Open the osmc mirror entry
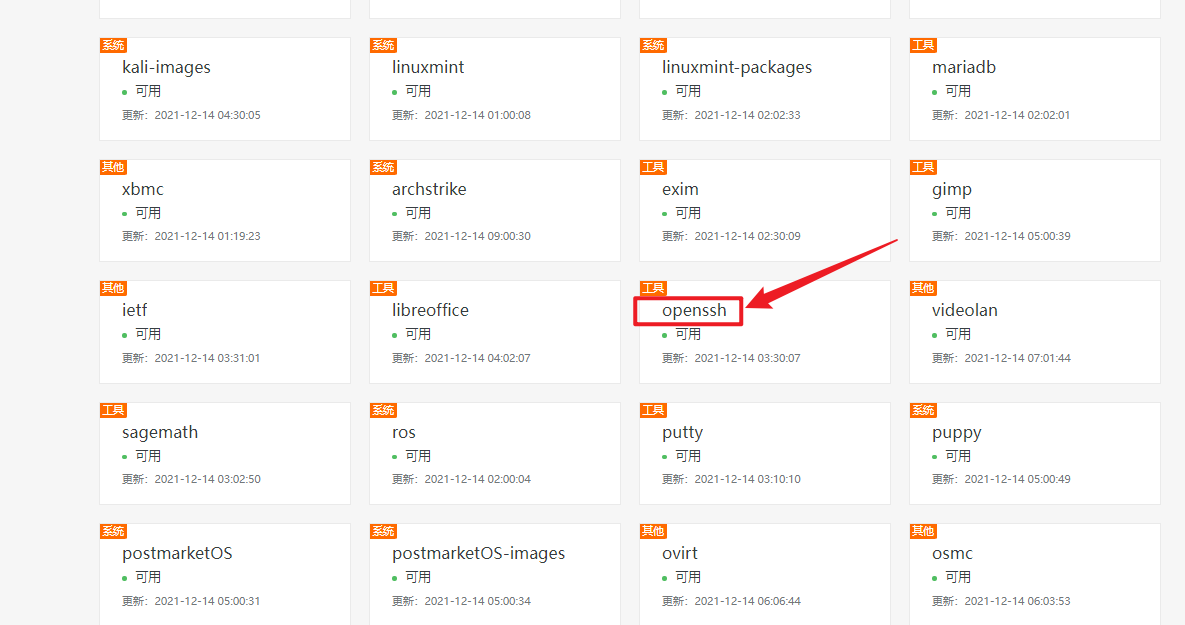This screenshot has height=625, width=1185. click(x=951, y=552)
